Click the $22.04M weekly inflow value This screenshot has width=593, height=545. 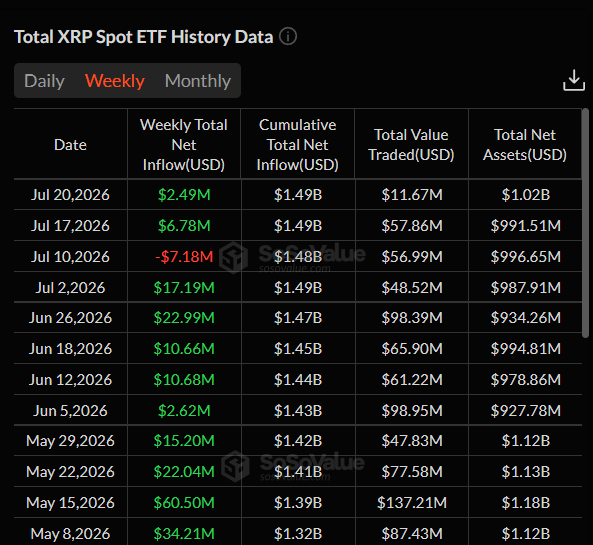click(x=184, y=472)
